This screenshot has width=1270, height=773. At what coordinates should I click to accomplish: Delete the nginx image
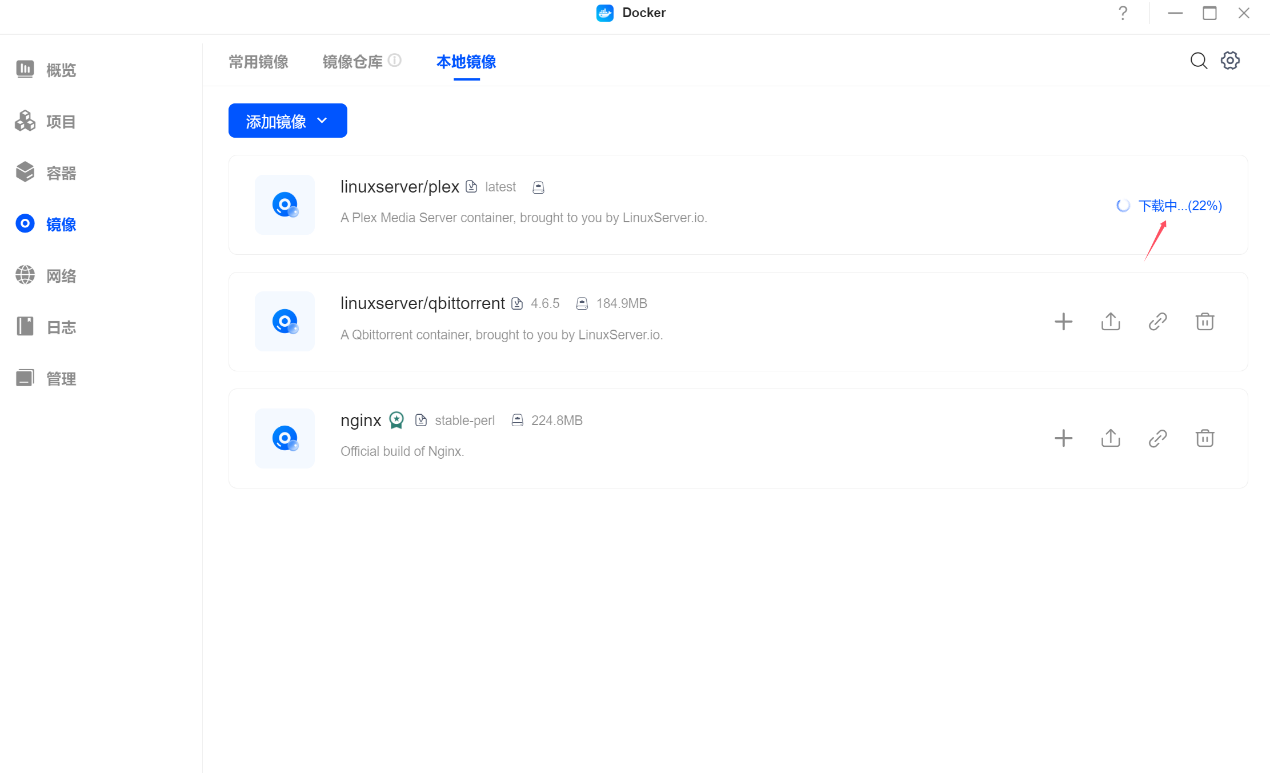tap(1205, 438)
